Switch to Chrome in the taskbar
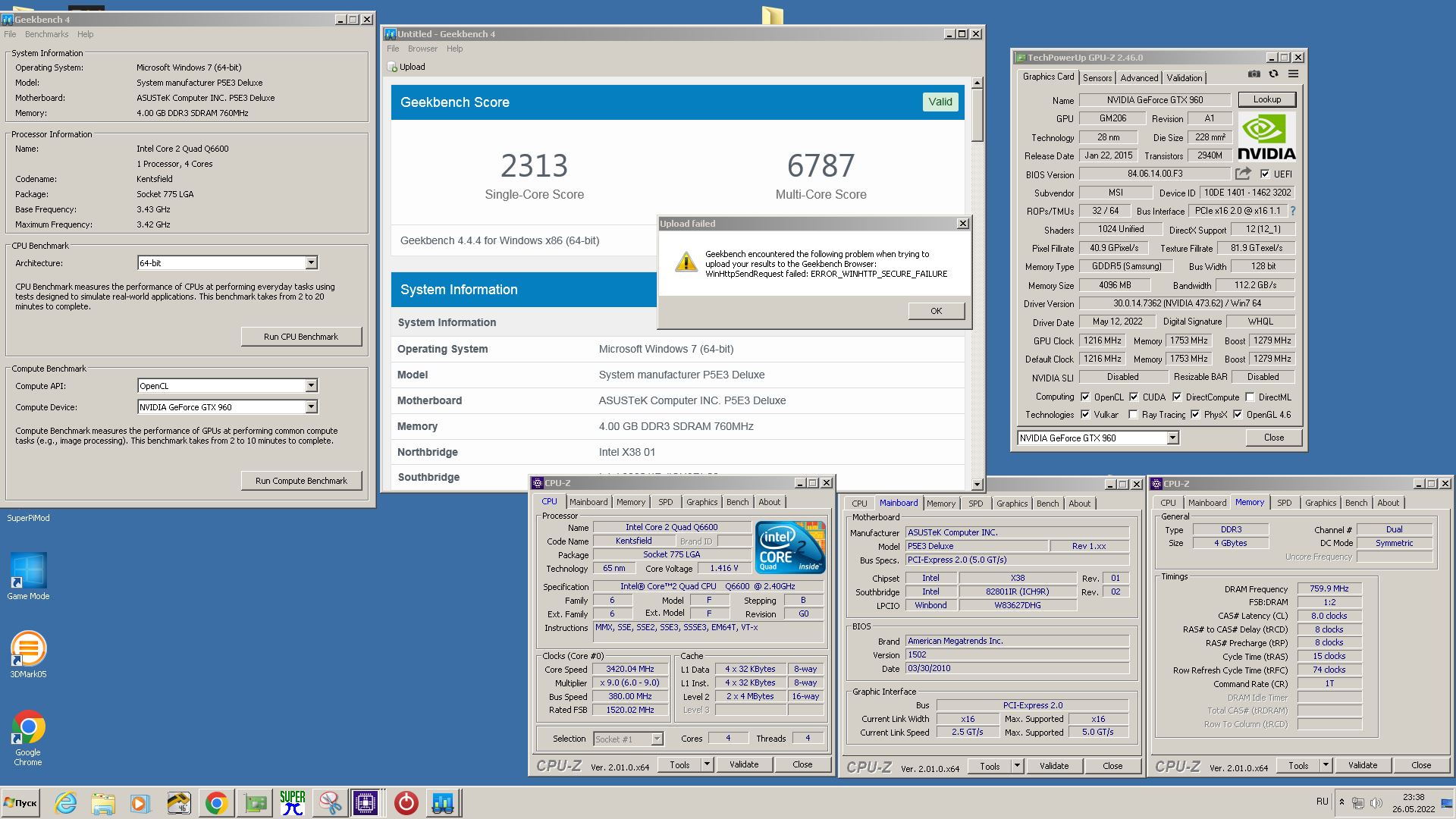The height and width of the screenshot is (819, 1456). [x=217, y=803]
